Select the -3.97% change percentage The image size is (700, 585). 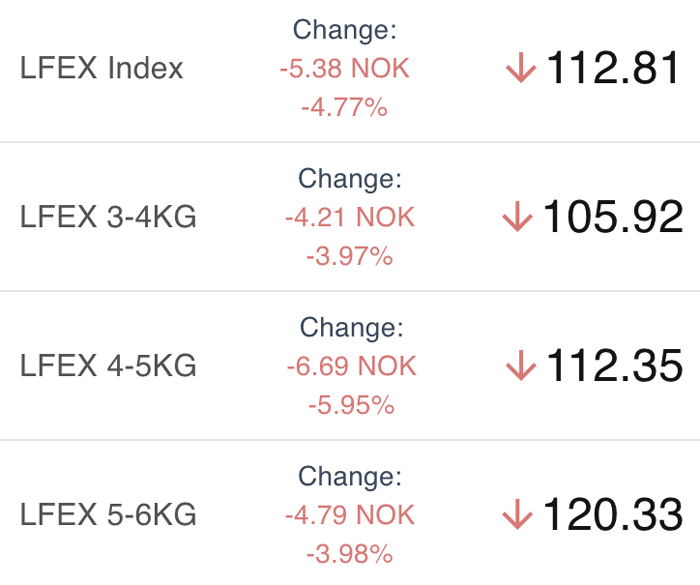pos(350,256)
